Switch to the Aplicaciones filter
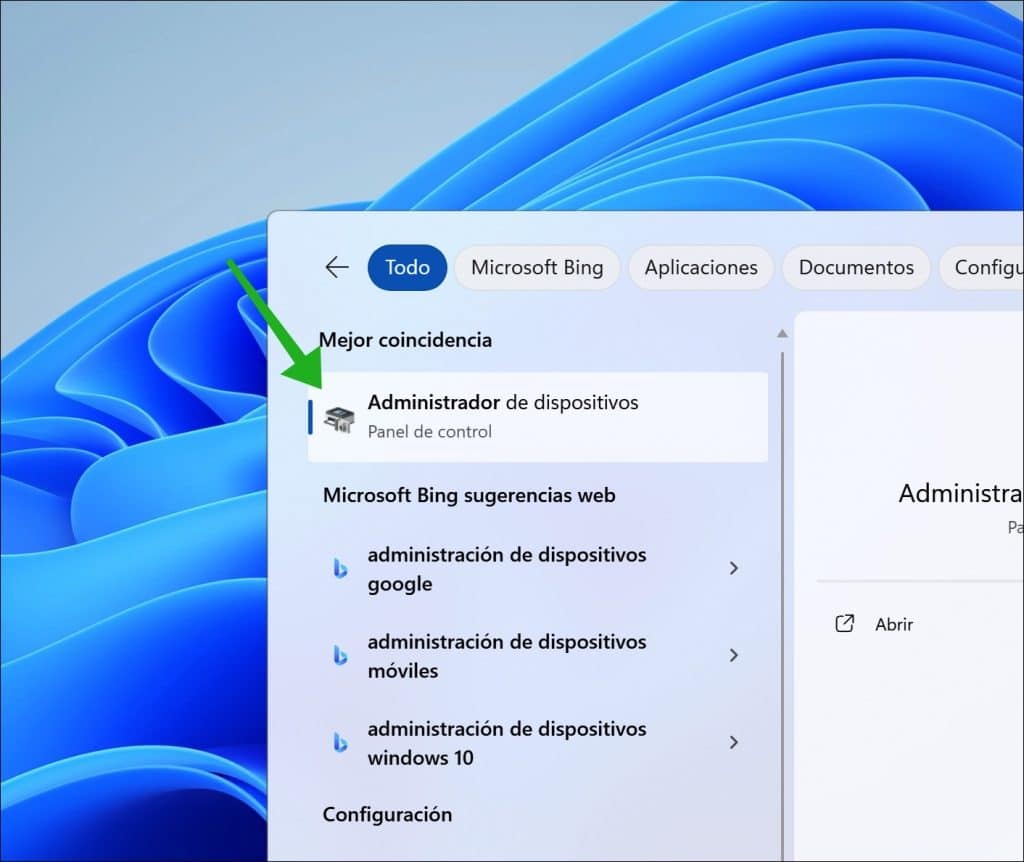Viewport: 1024px width, 862px height. tap(701, 267)
